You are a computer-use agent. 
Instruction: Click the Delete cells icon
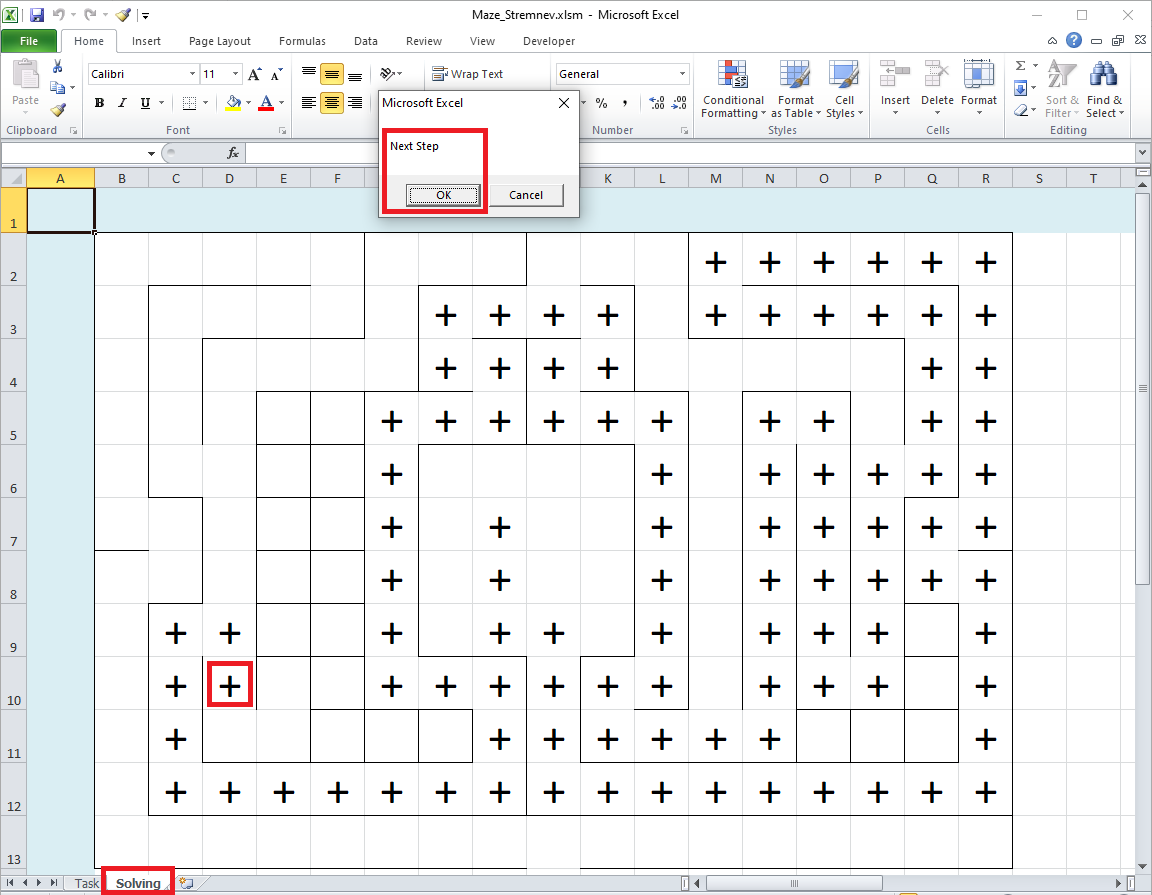937,74
